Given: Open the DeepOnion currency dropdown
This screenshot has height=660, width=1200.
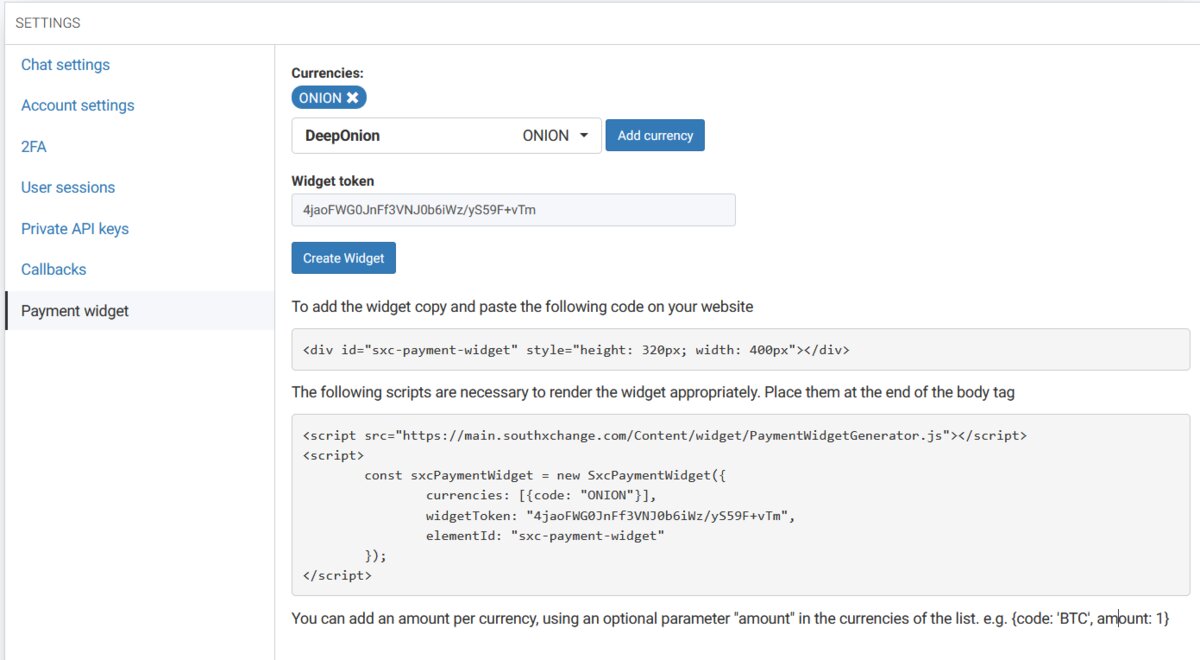Looking at the screenshot, I should click(446, 136).
